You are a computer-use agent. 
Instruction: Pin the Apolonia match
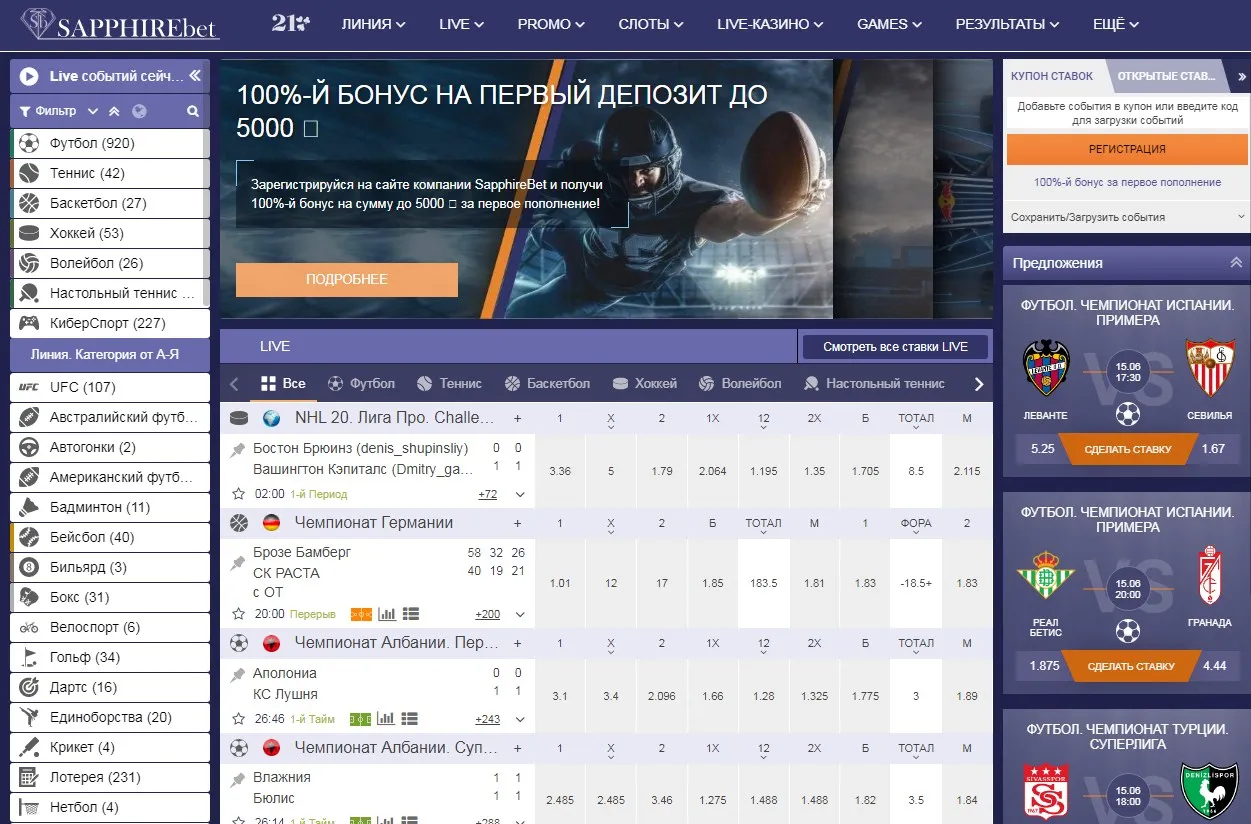click(x=238, y=676)
